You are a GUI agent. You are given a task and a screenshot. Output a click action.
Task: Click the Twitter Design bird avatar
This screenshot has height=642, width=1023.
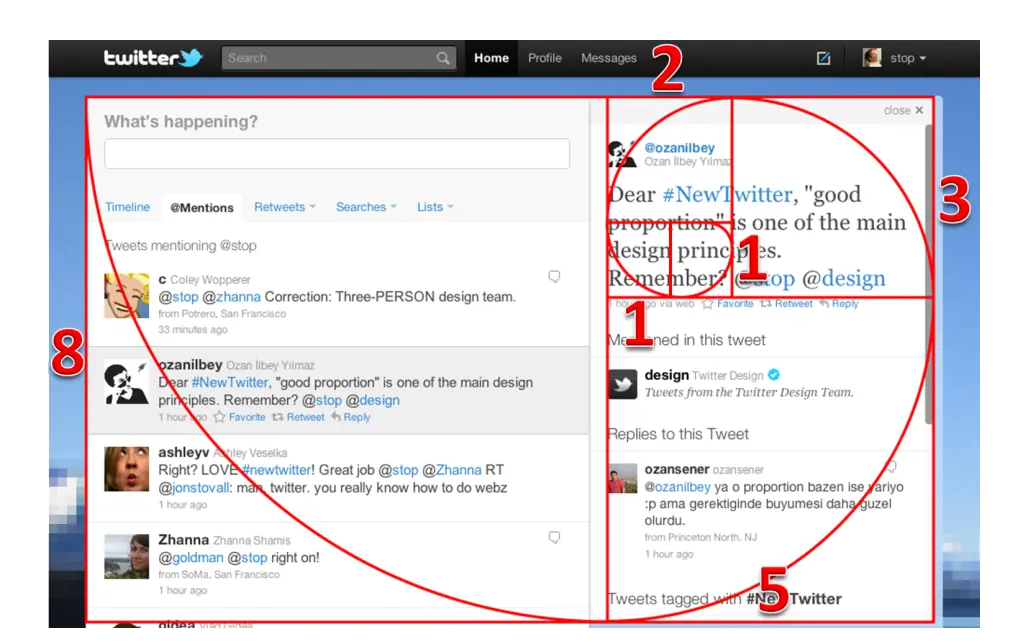(622, 384)
